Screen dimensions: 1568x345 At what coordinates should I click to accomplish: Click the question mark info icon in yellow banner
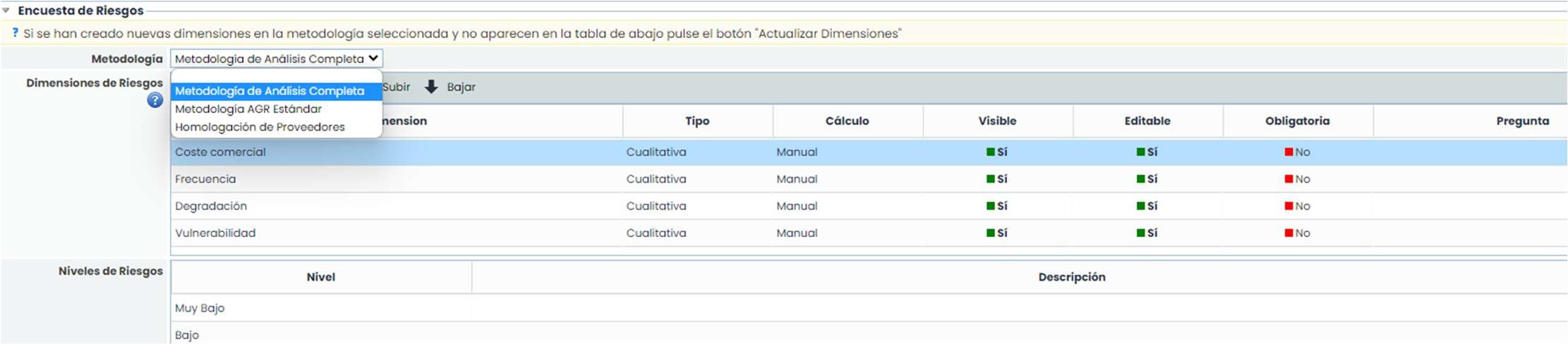15,33
